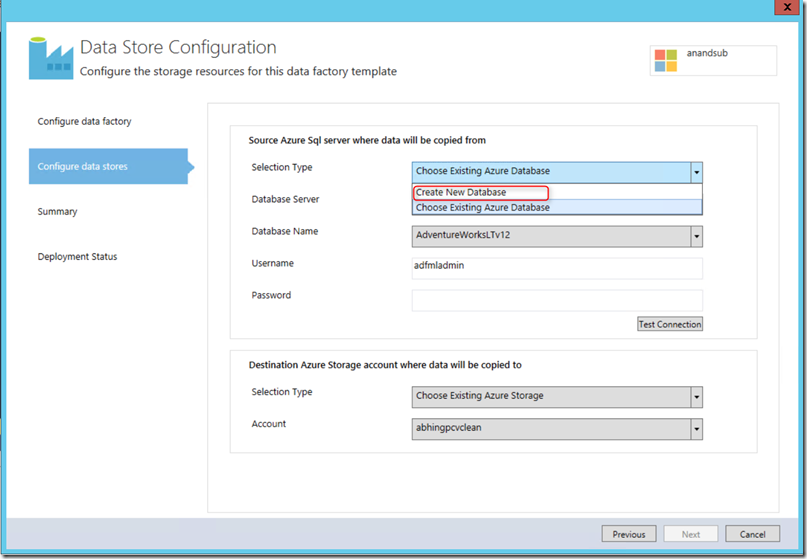Open the Summary step
The height and width of the screenshot is (559, 807).
(x=57, y=212)
